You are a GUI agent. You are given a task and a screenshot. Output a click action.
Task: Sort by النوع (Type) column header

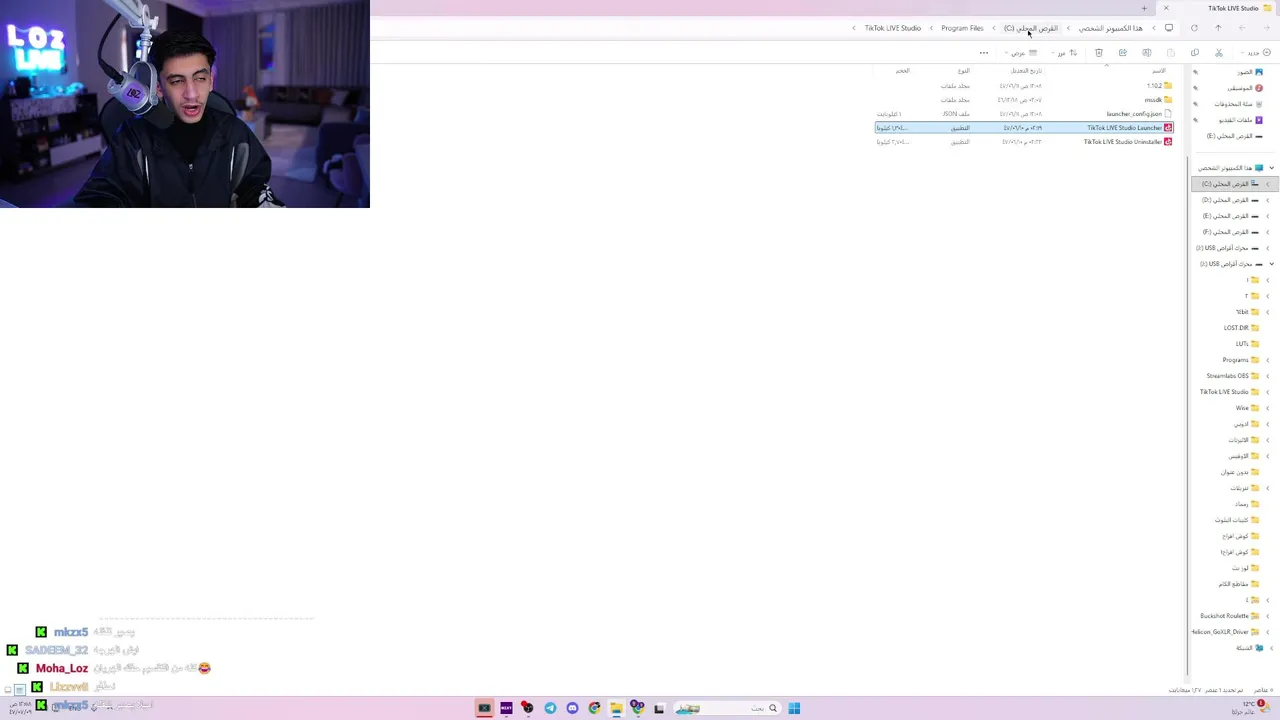coord(963,71)
